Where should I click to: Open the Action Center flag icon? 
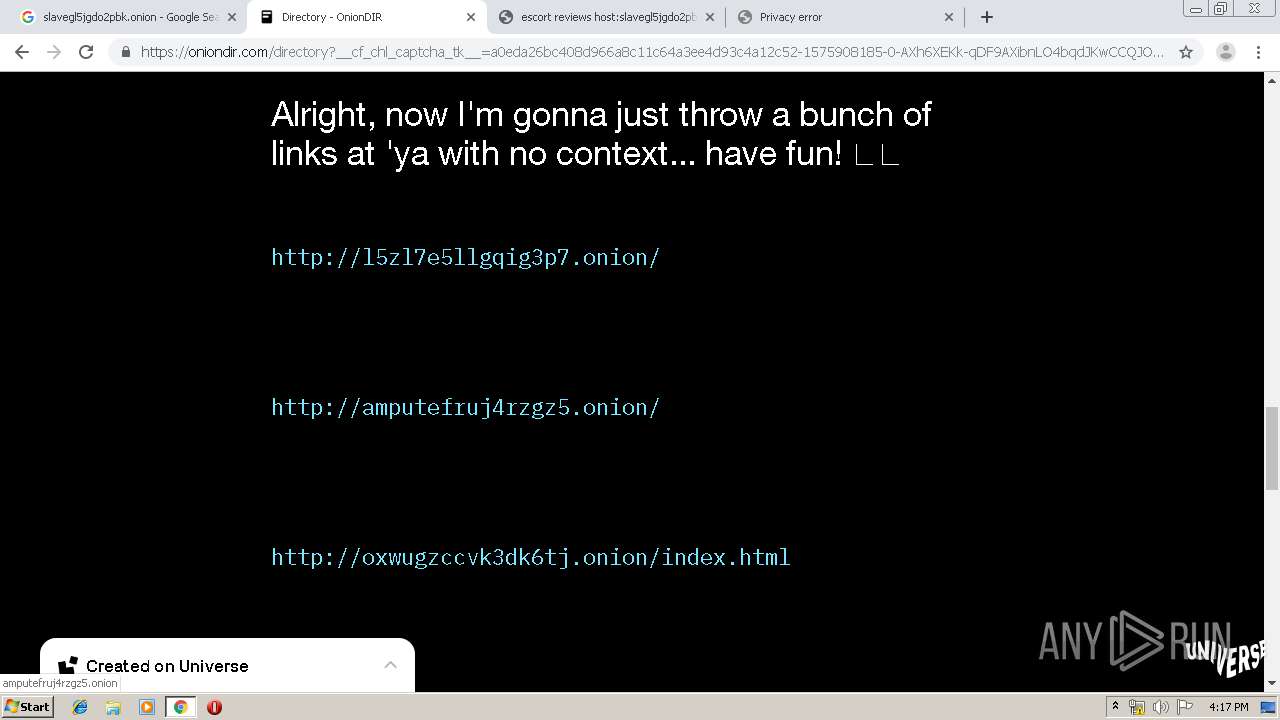click(1185, 707)
